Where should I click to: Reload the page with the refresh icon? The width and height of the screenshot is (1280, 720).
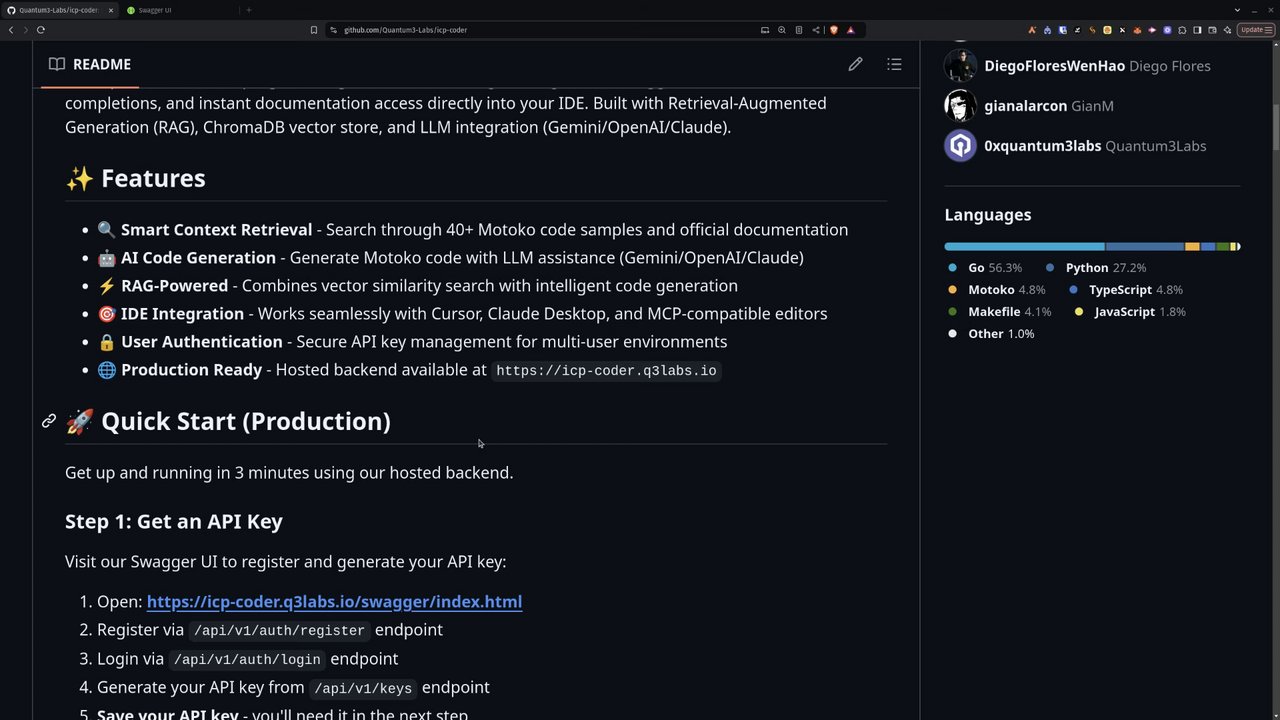click(x=41, y=30)
